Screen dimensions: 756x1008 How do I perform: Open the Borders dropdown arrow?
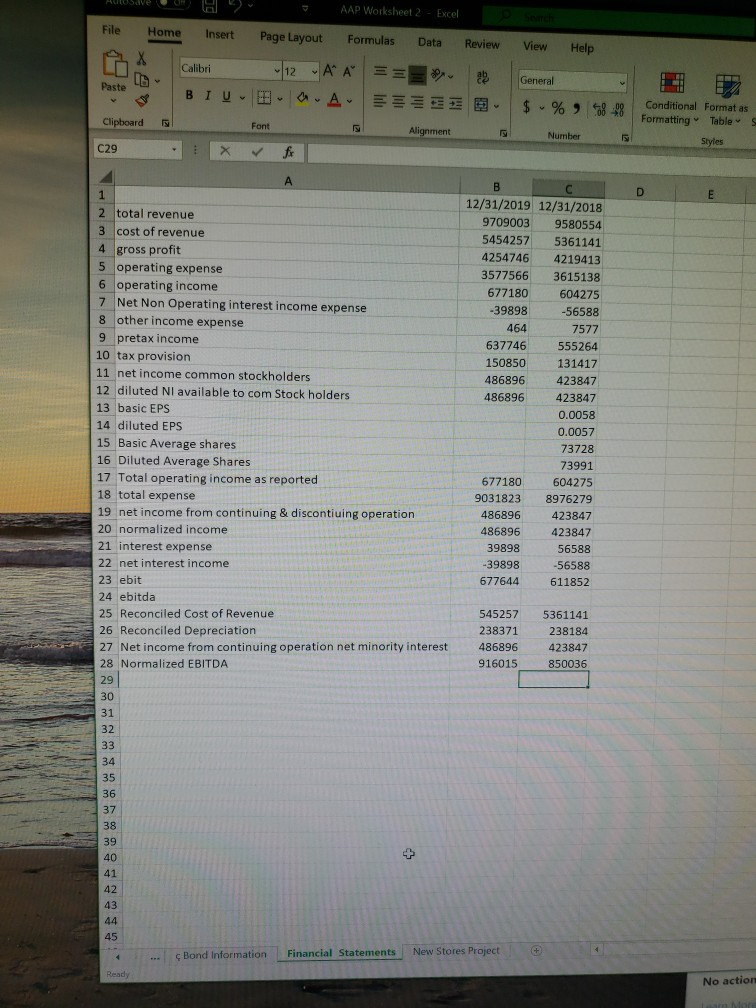pos(280,98)
